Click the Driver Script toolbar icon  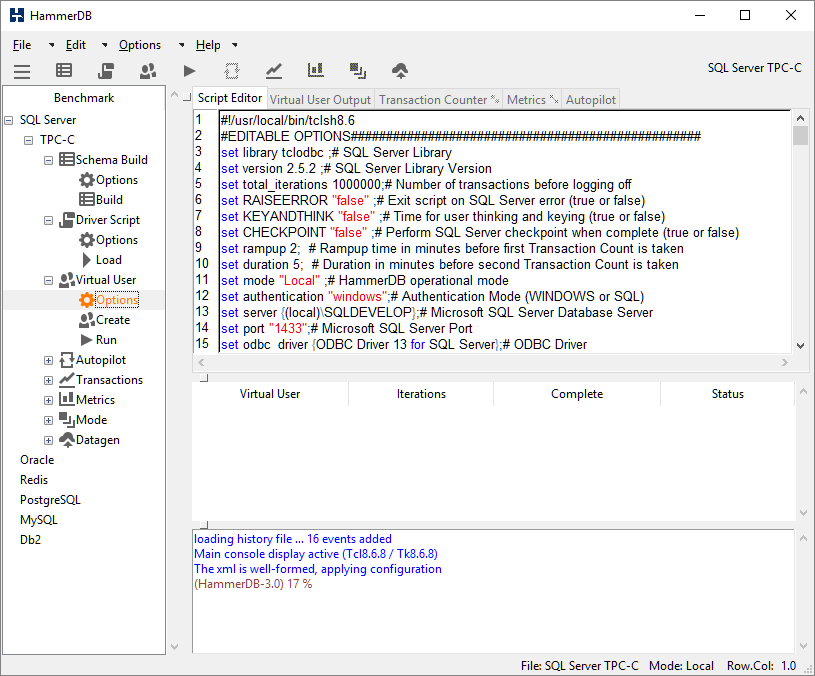(106, 71)
